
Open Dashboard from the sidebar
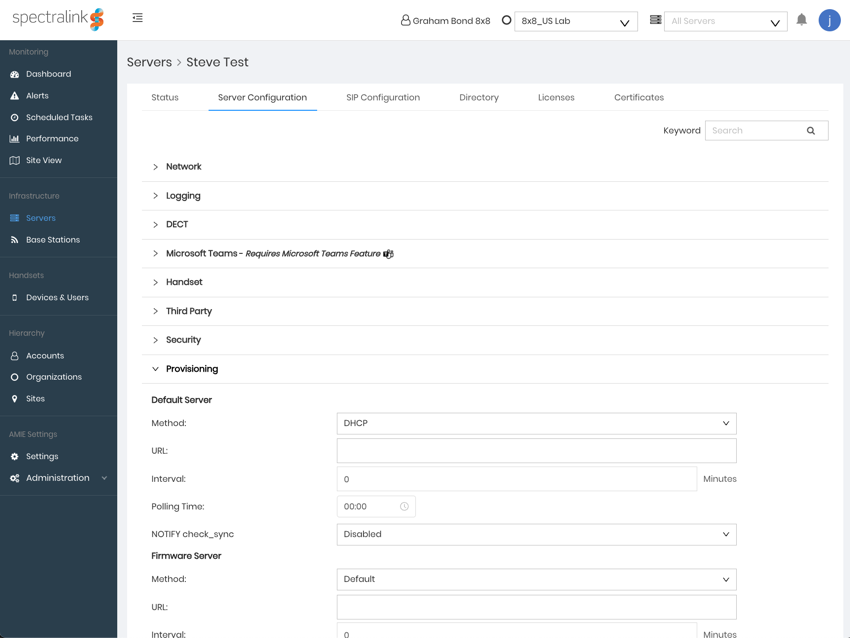pyautogui.click(x=48, y=74)
